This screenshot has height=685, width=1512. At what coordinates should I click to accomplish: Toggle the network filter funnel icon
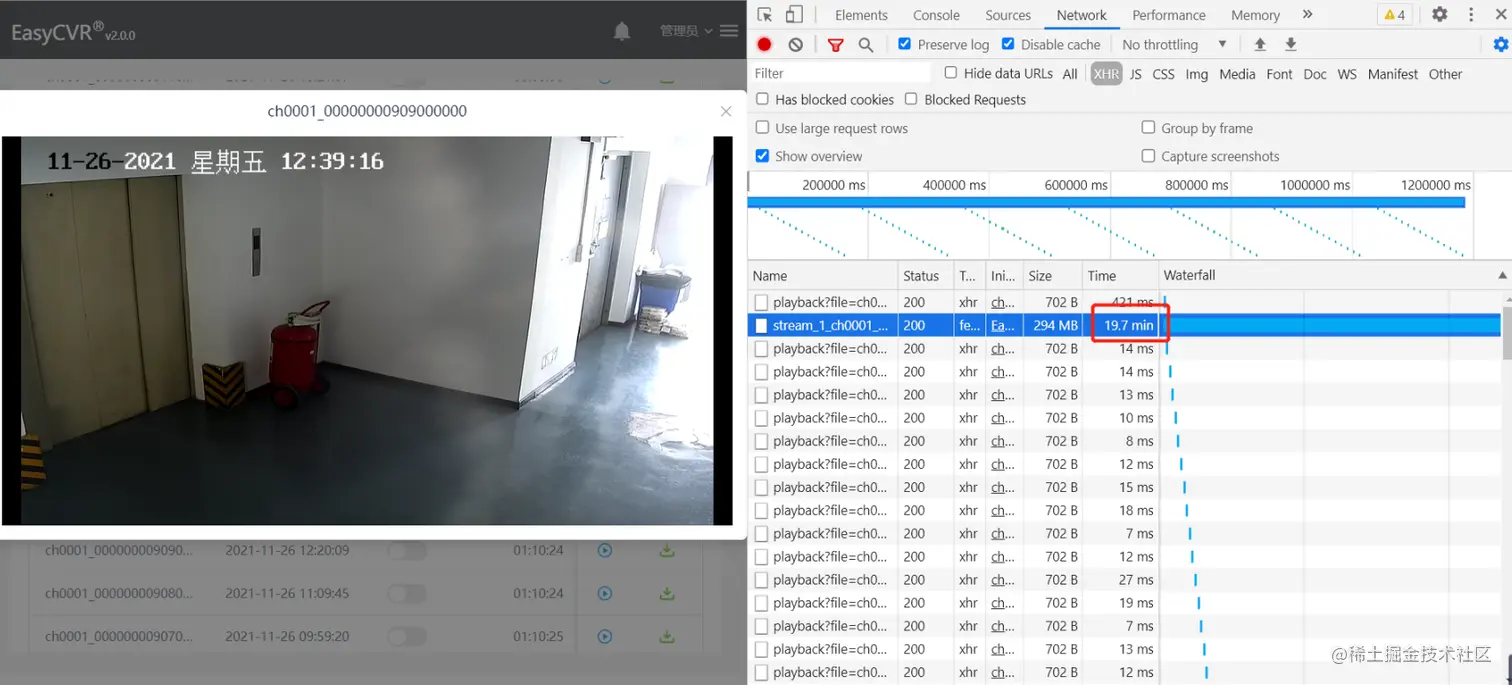point(835,45)
